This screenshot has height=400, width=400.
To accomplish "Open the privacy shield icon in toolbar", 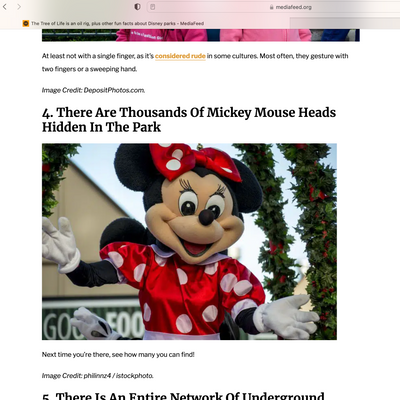I will [x=137, y=7].
